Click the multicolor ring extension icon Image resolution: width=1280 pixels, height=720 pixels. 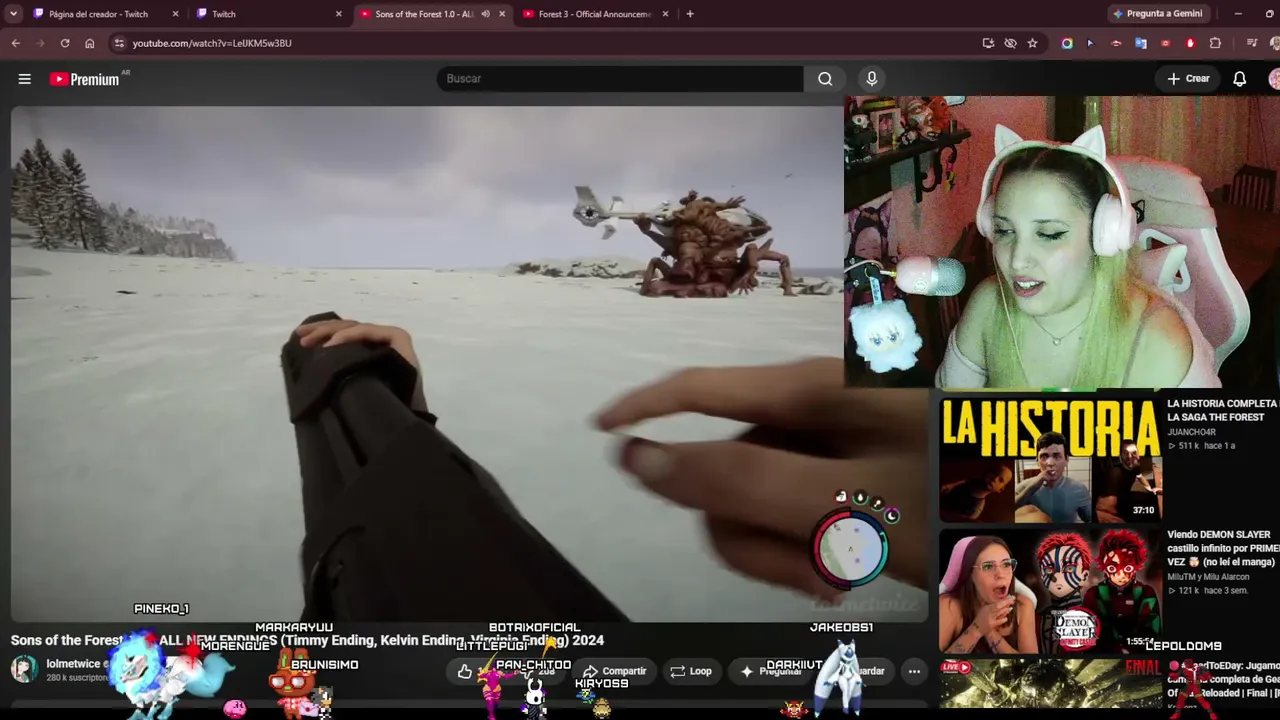[1067, 43]
